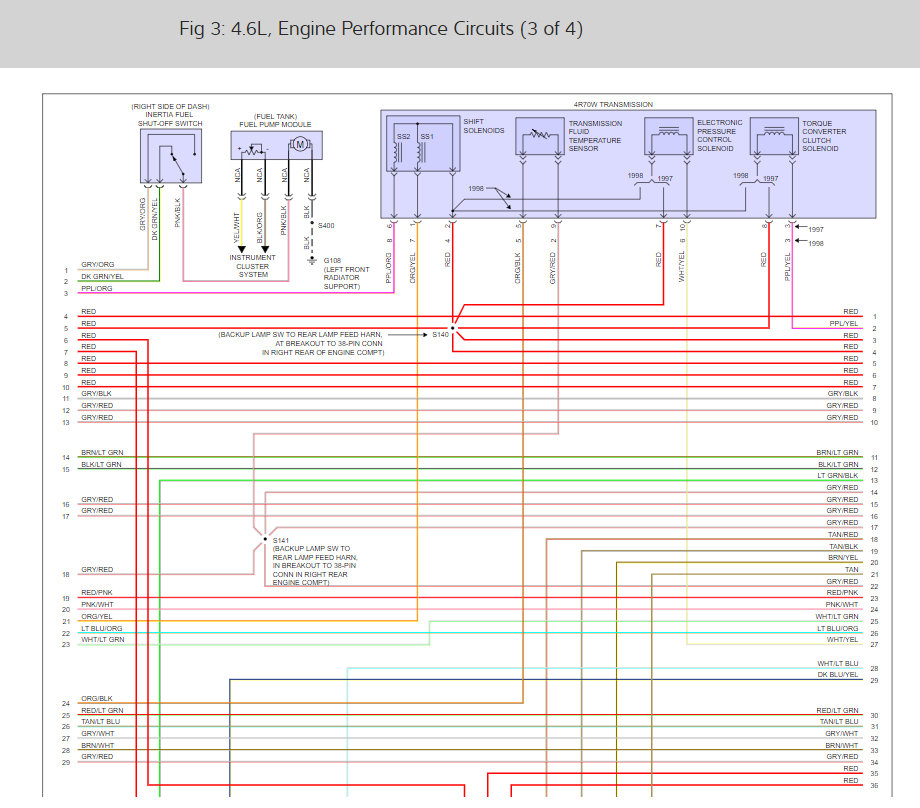Click the DK BLU/YEL wire label
This screenshot has width=920, height=808.
pyautogui.click(x=838, y=675)
